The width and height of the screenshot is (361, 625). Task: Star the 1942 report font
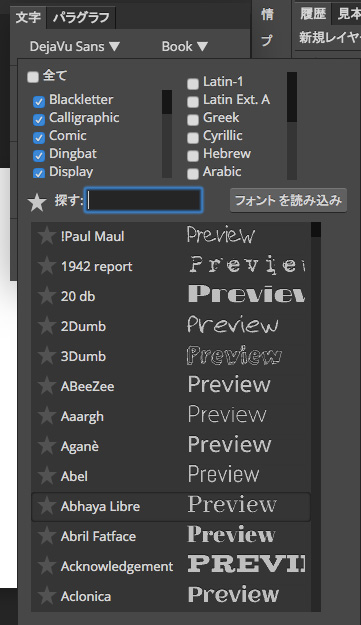click(x=46, y=265)
